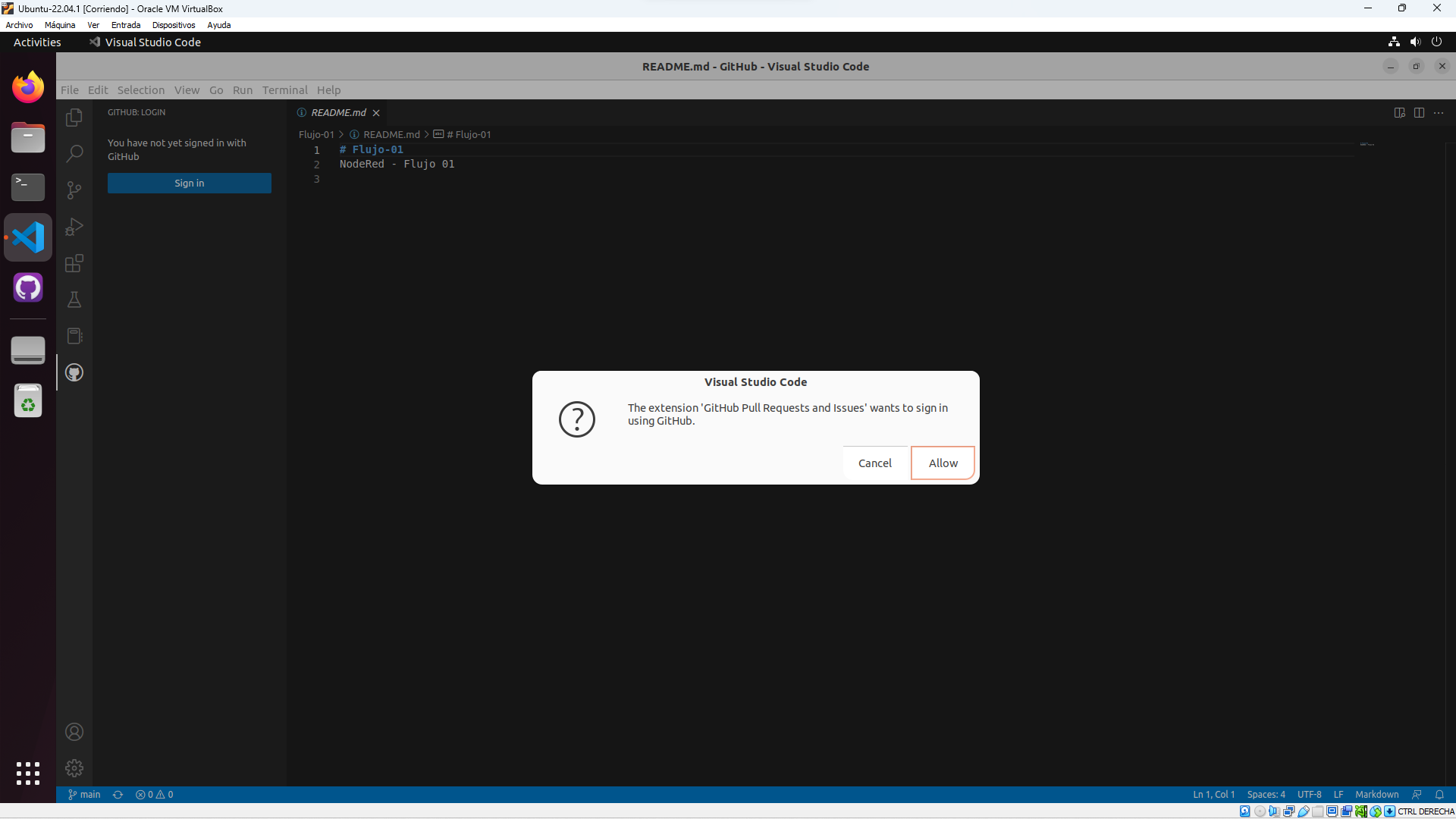Select the main branch indicator
Screen dimensions: 1456x819
[83, 794]
